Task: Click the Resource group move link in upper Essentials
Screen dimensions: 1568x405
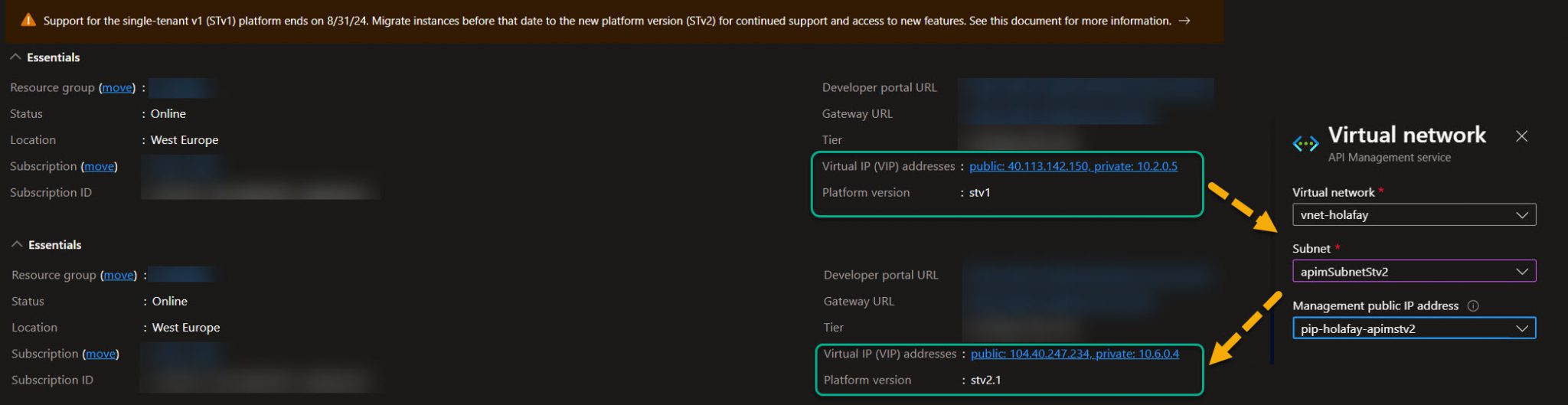Action: pos(117,88)
